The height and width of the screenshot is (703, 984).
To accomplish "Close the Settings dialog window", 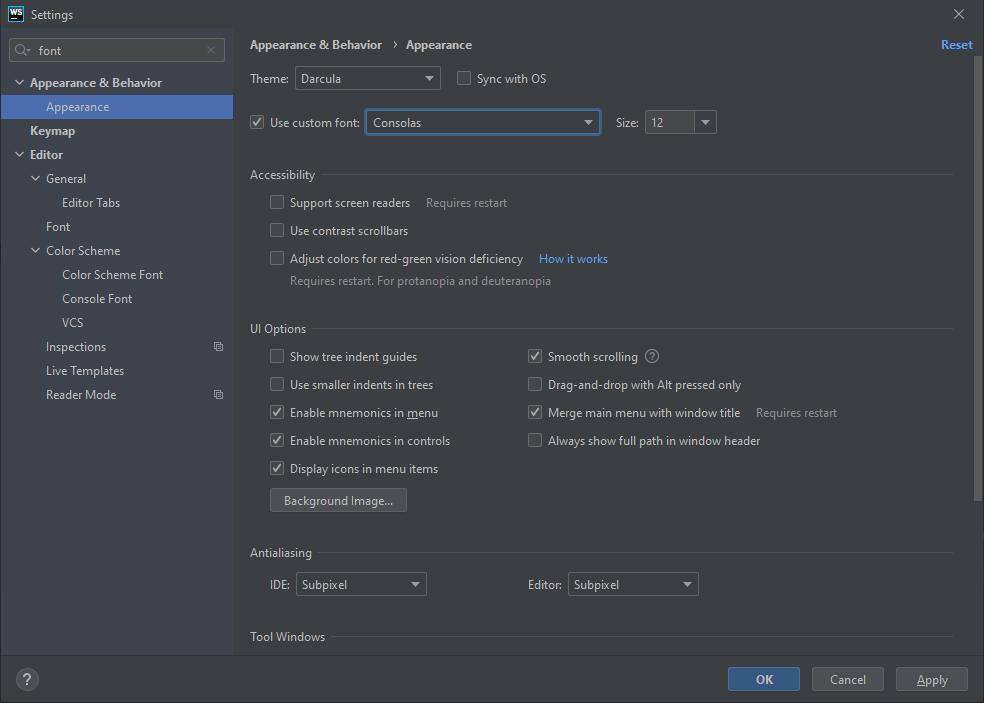I will click(958, 14).
